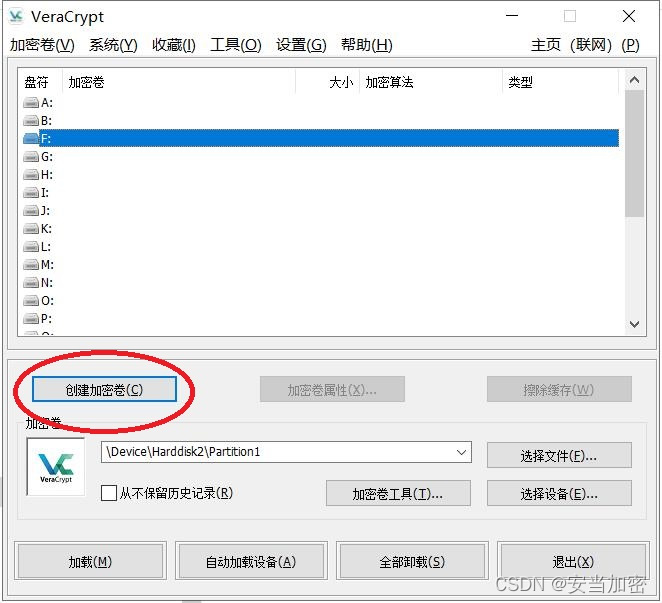662x603 pixels.
Task: Click the drive list scroll up arrow
Action: pos(634,80)
